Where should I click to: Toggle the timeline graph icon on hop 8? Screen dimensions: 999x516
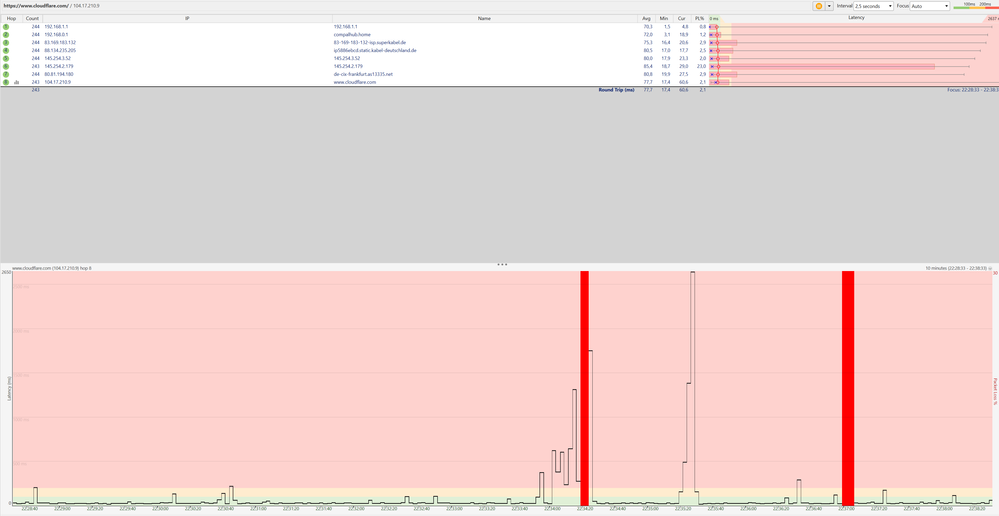17,82
